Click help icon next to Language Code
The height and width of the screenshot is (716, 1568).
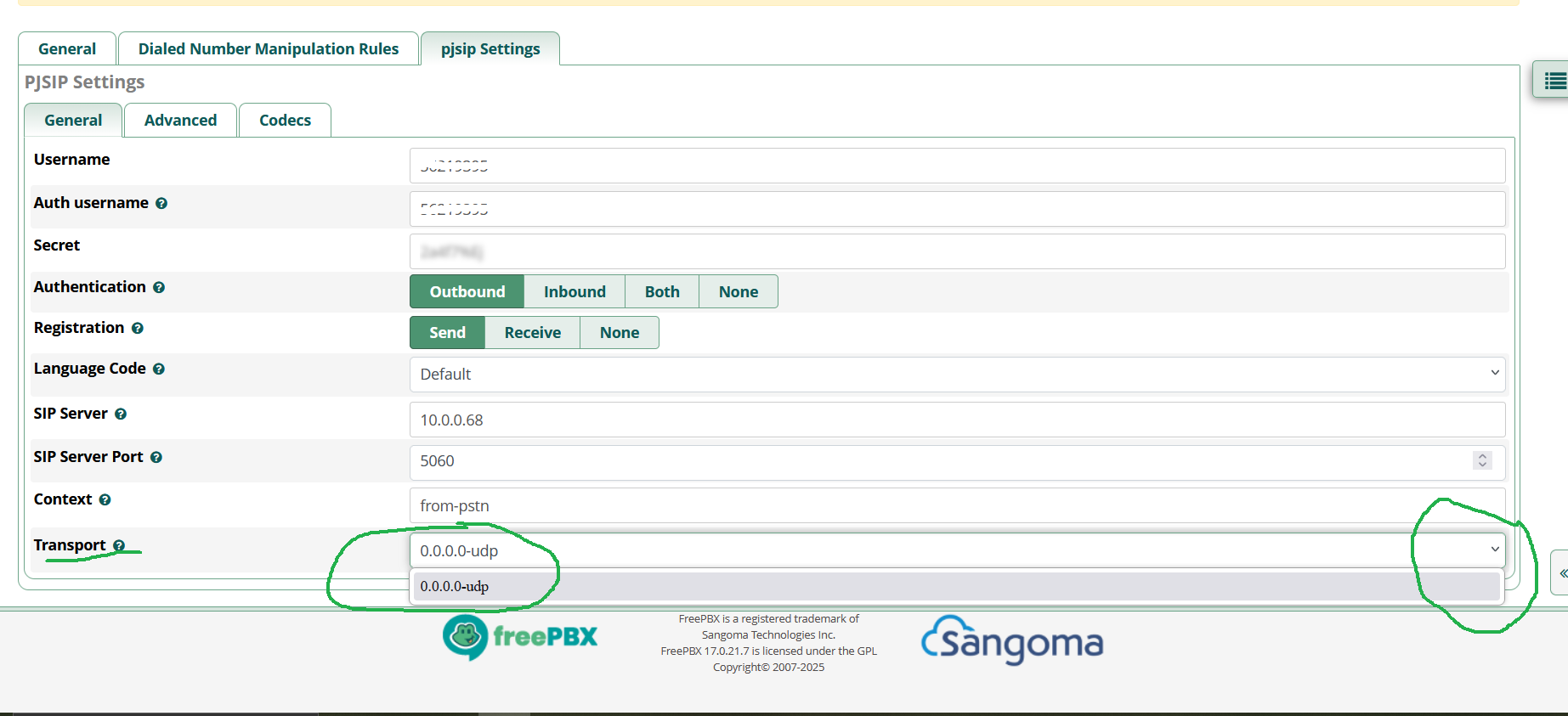(x=159, y=369)
